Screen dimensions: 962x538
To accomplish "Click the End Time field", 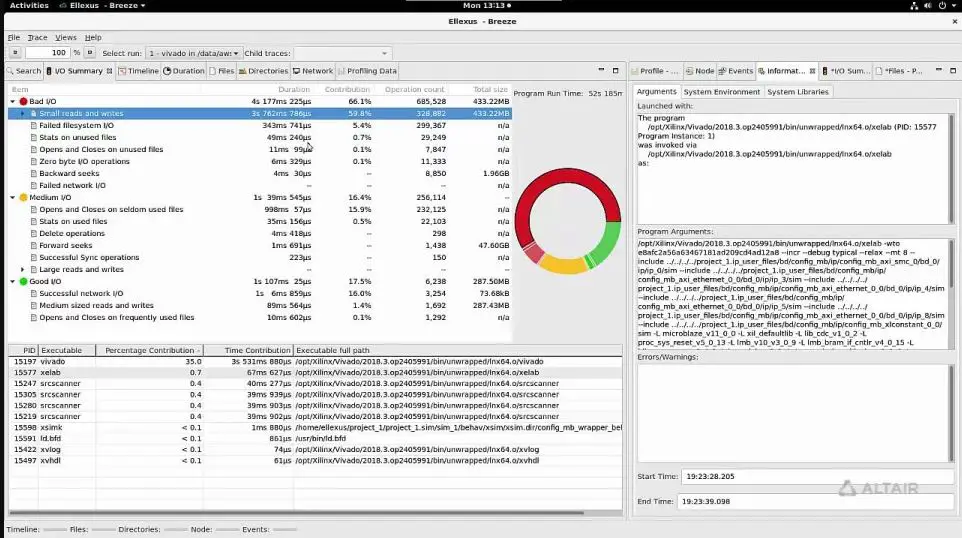I will click(815, 501).
